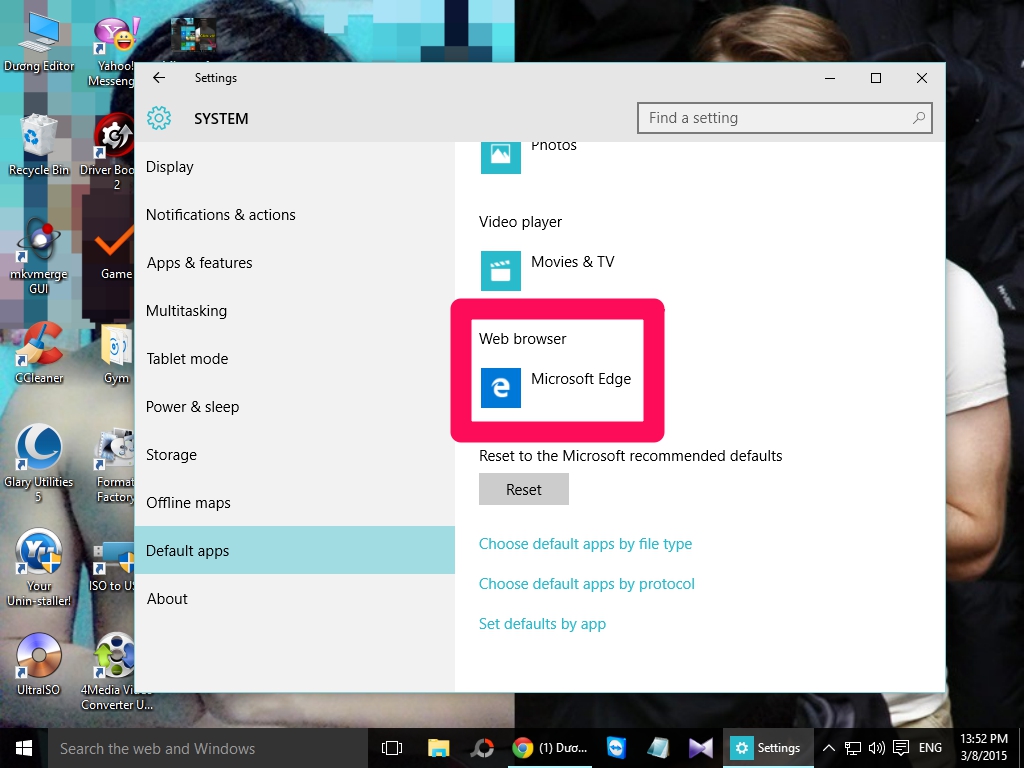Click the Photos default app icon

pyautogui.click(x=500, y=157)
